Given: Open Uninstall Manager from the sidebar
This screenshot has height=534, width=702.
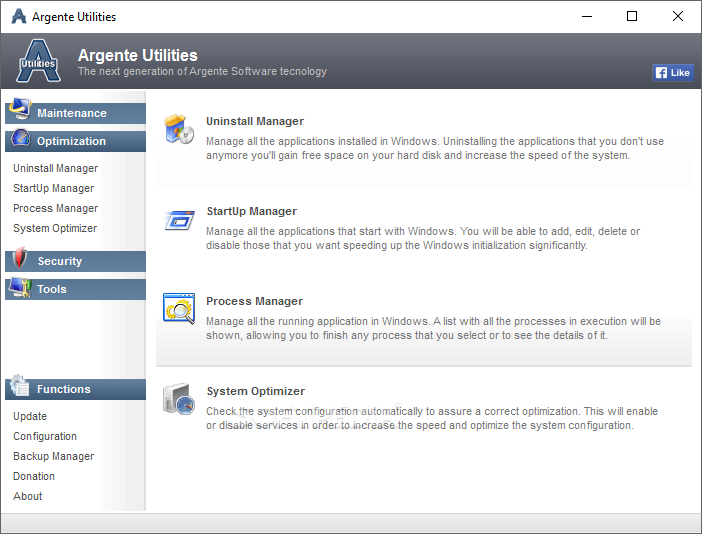Looking at the screenshot, I should 56,168.
